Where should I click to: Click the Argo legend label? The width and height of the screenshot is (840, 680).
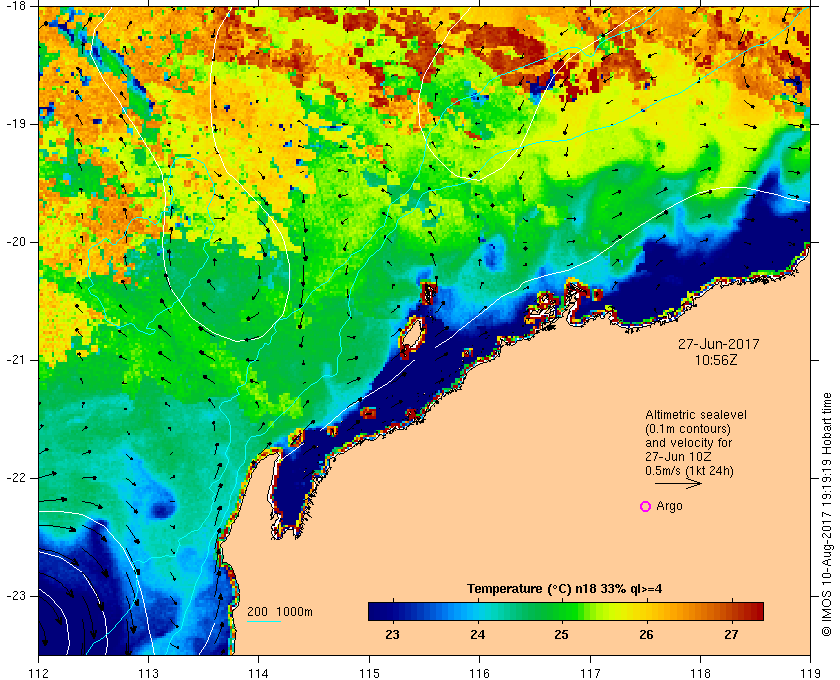[669, 506]
